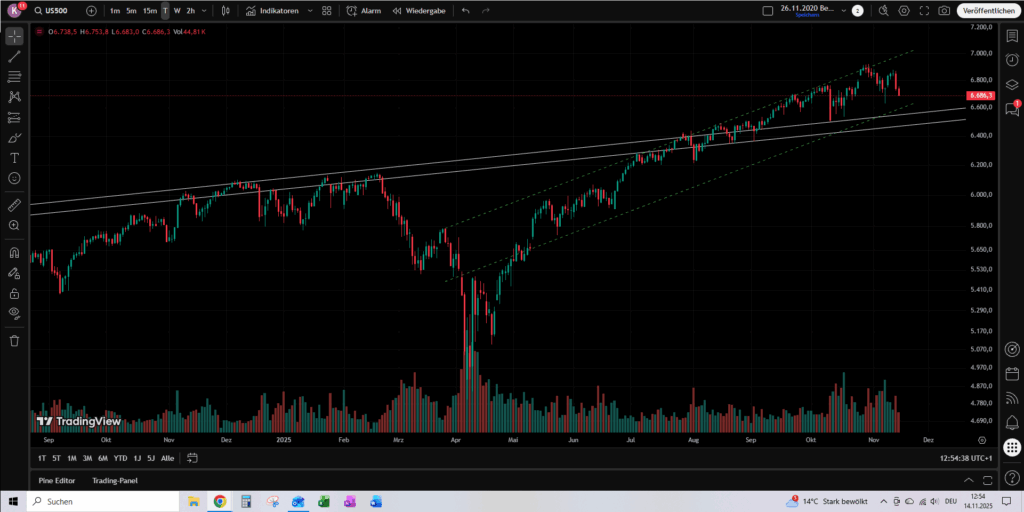Hide all drawings with eye icon
The image size is (1024, 512).
[14, 313]
